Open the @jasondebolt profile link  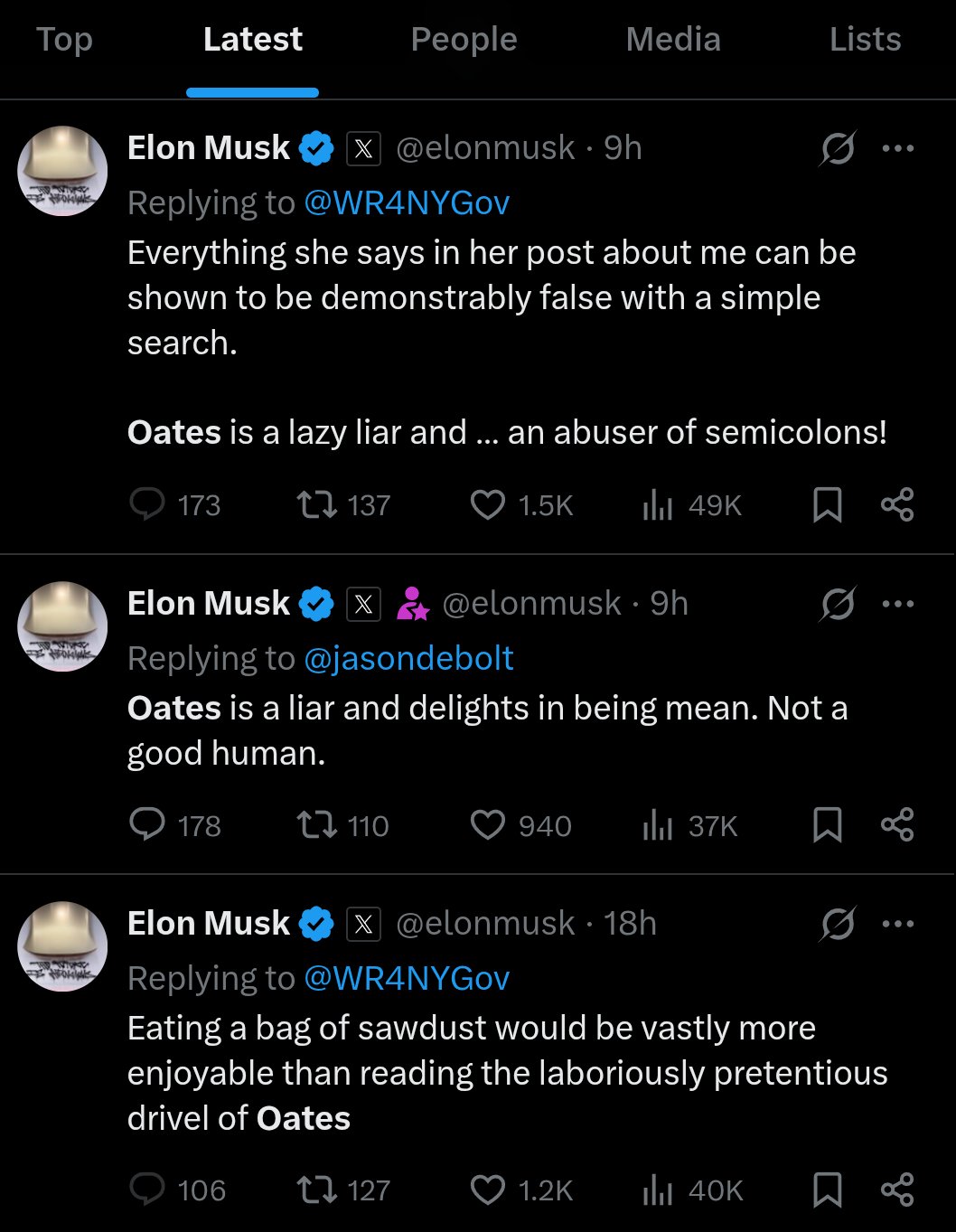[x=409, y=658]
